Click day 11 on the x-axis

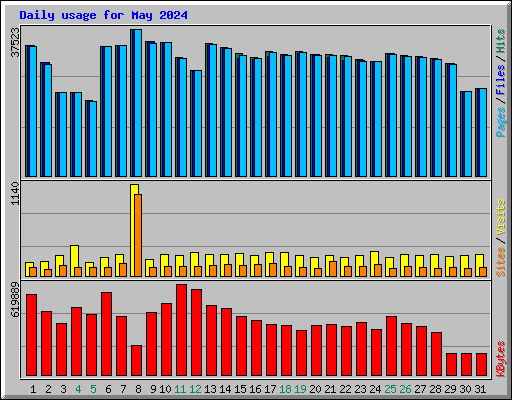pos(180,389)
